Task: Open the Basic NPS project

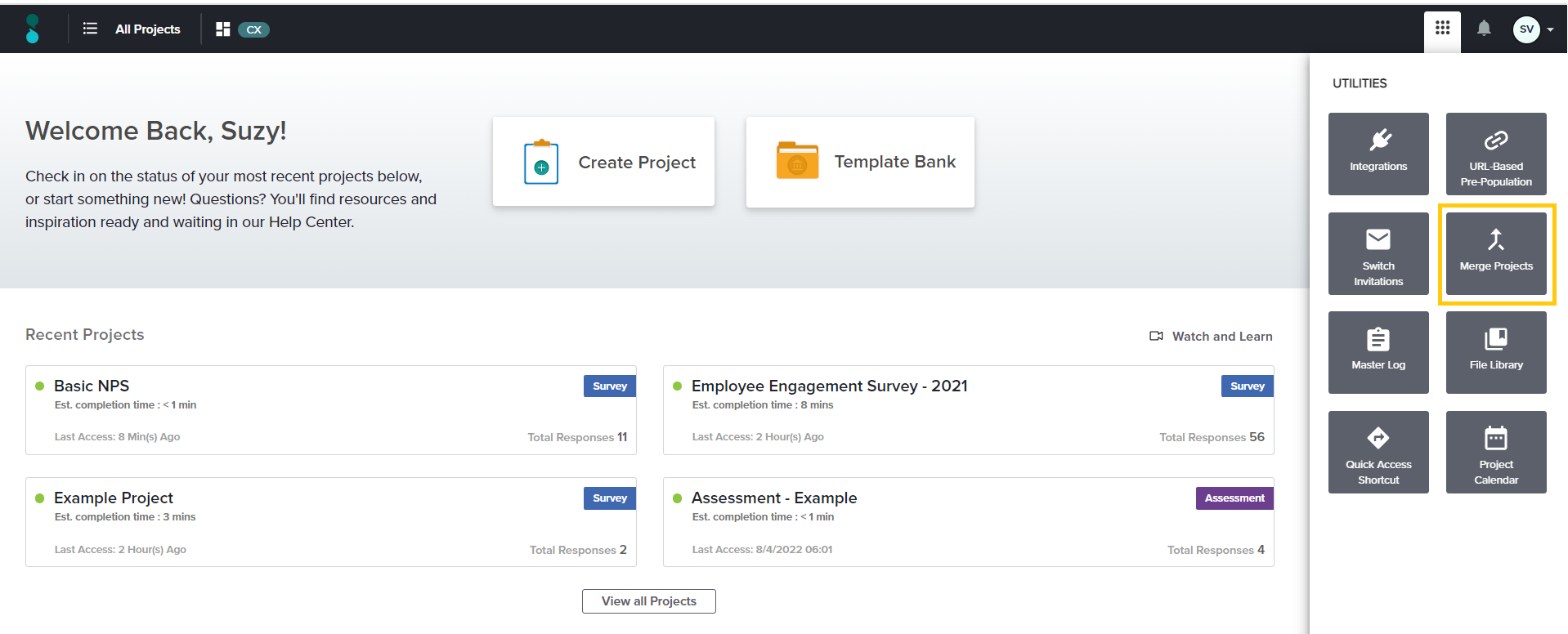Action: coord(92,386)
